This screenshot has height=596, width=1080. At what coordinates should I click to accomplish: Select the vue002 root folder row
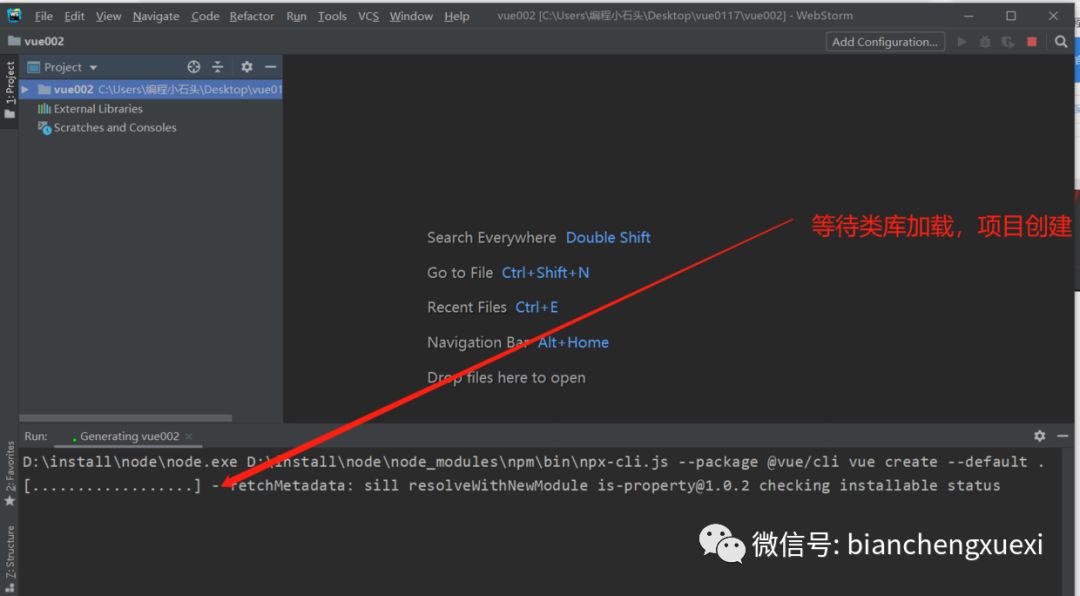coord(151,90)
